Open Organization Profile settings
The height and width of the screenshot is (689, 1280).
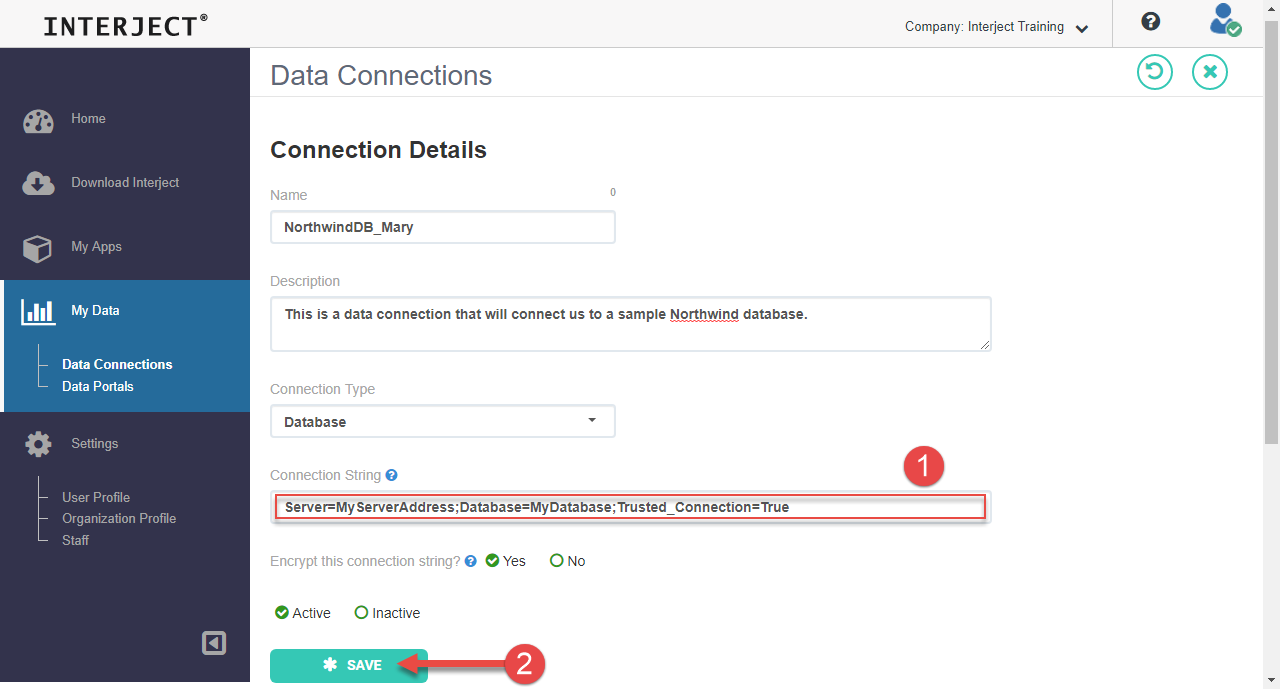click(x=119, y=518)
